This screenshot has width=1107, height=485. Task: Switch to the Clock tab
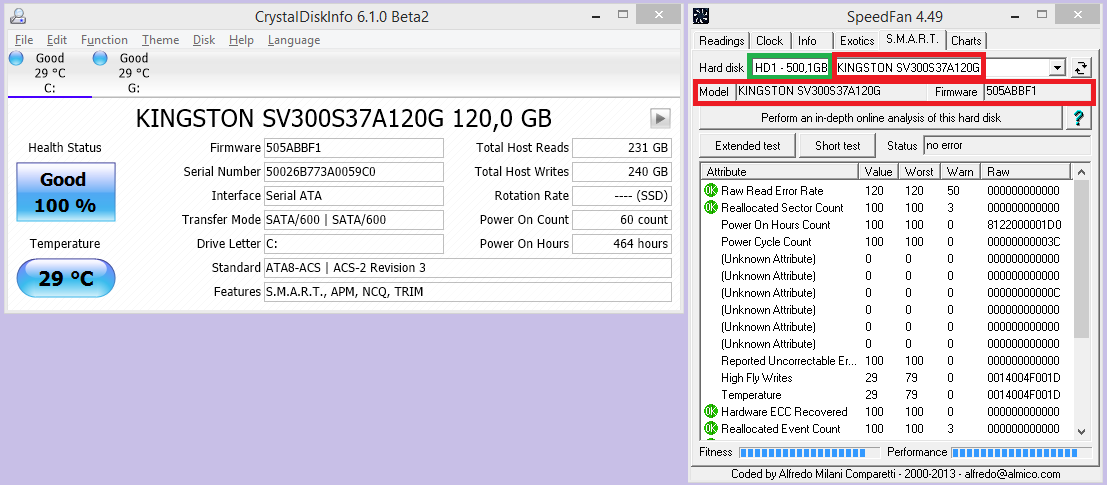tap(770, 41)
